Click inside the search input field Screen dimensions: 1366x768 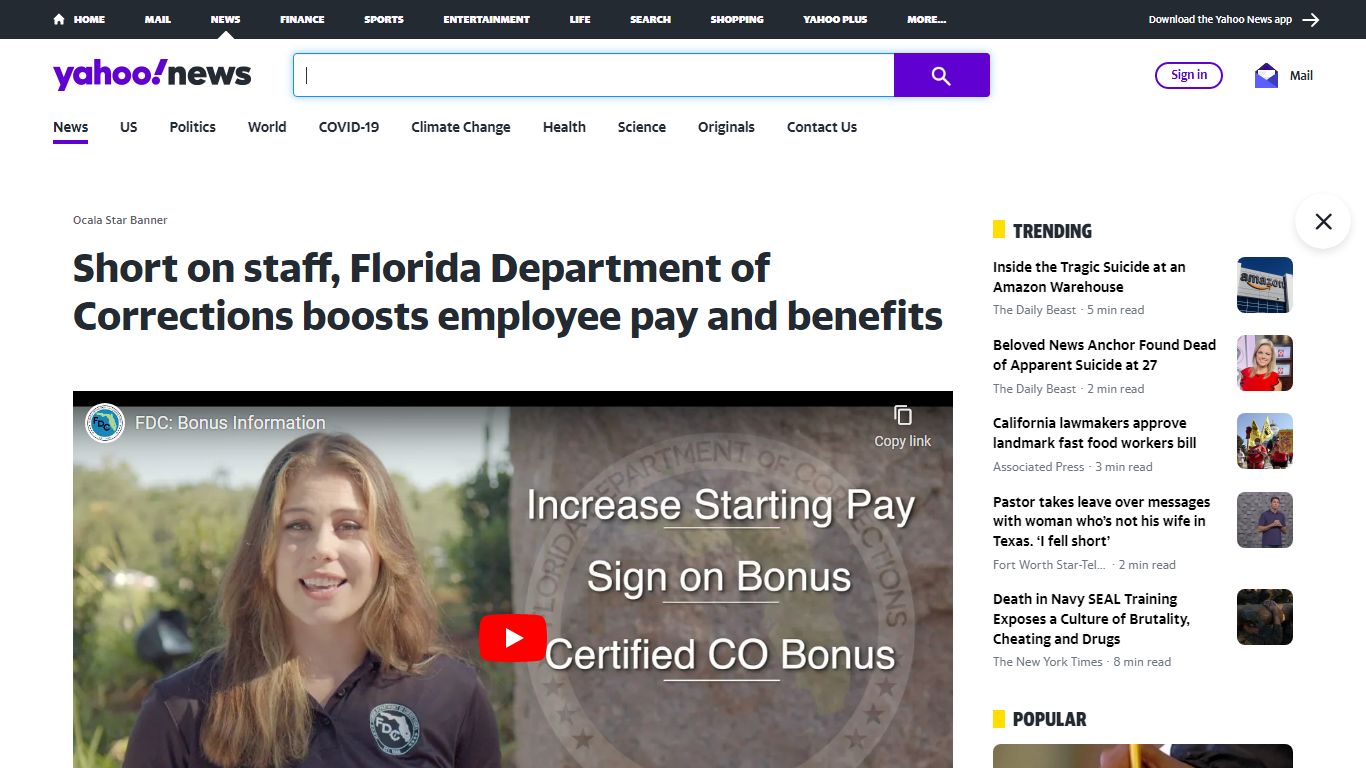593,75
